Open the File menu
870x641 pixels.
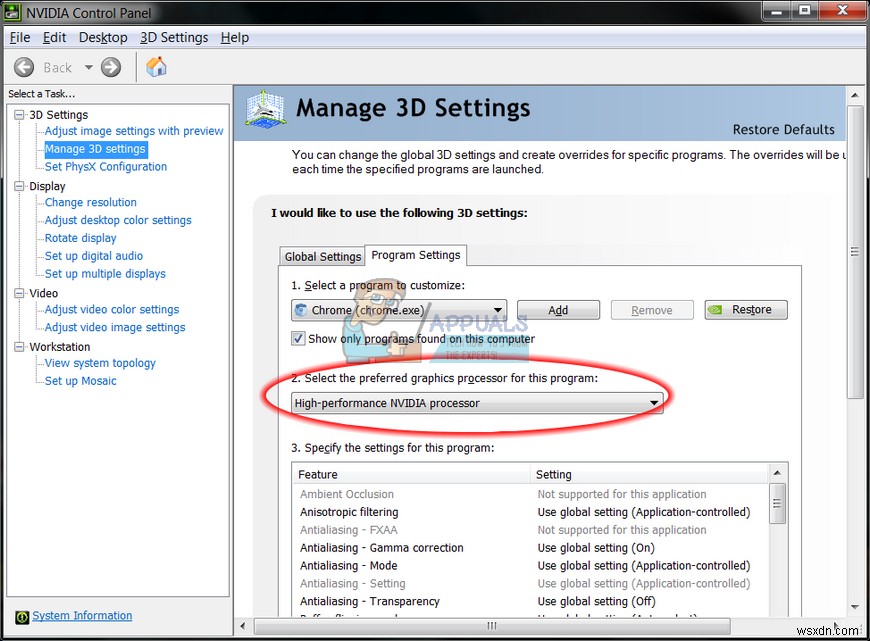(20, 38)
